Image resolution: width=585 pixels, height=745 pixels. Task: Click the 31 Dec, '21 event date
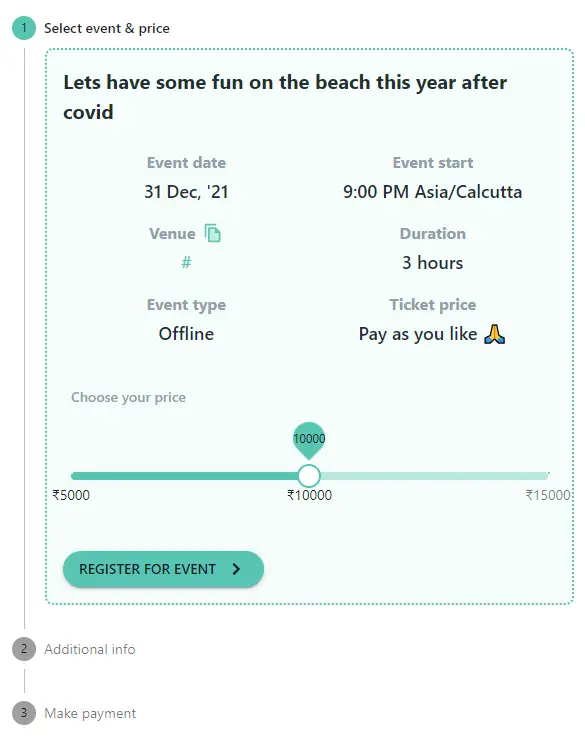point(186,192)
